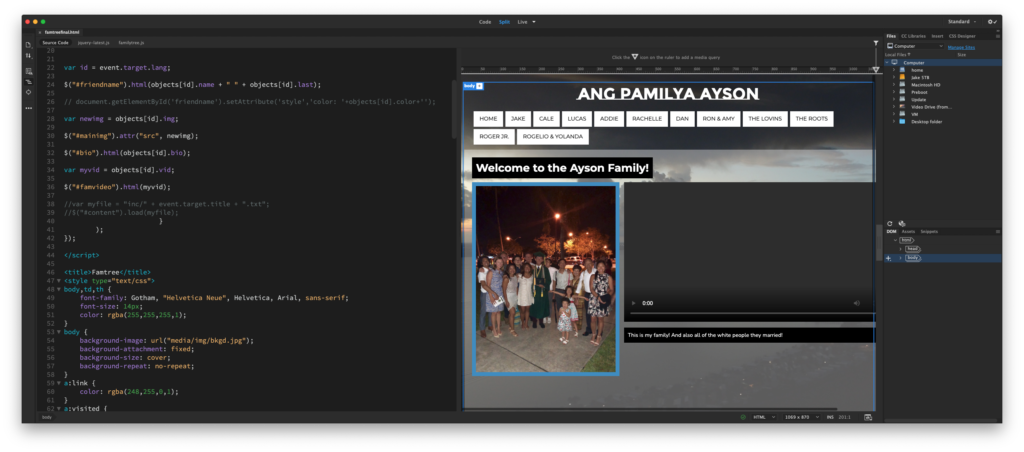The height and width of the screenshot is (452, 1024).
Task: Click the refresh icon in Files panel
Action: pos(890,223)
